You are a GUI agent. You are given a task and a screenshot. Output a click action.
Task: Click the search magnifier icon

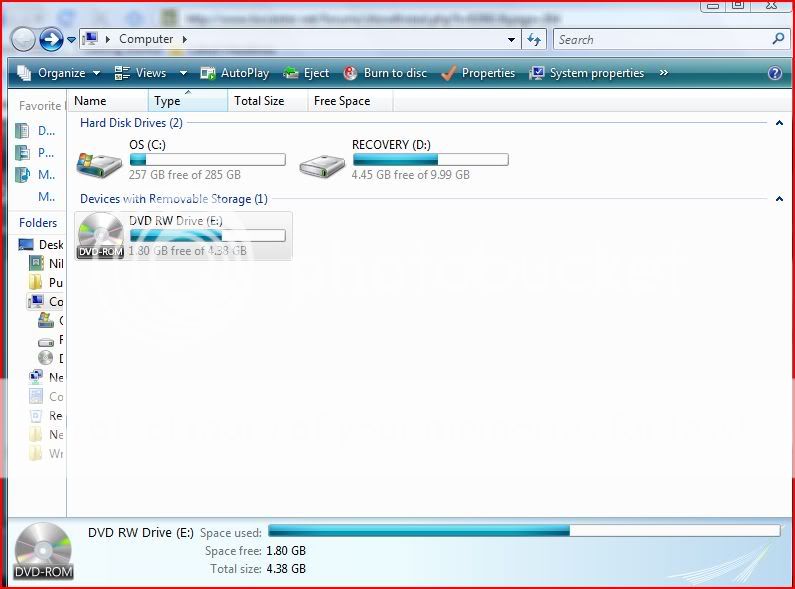click(x=778, y=39)
